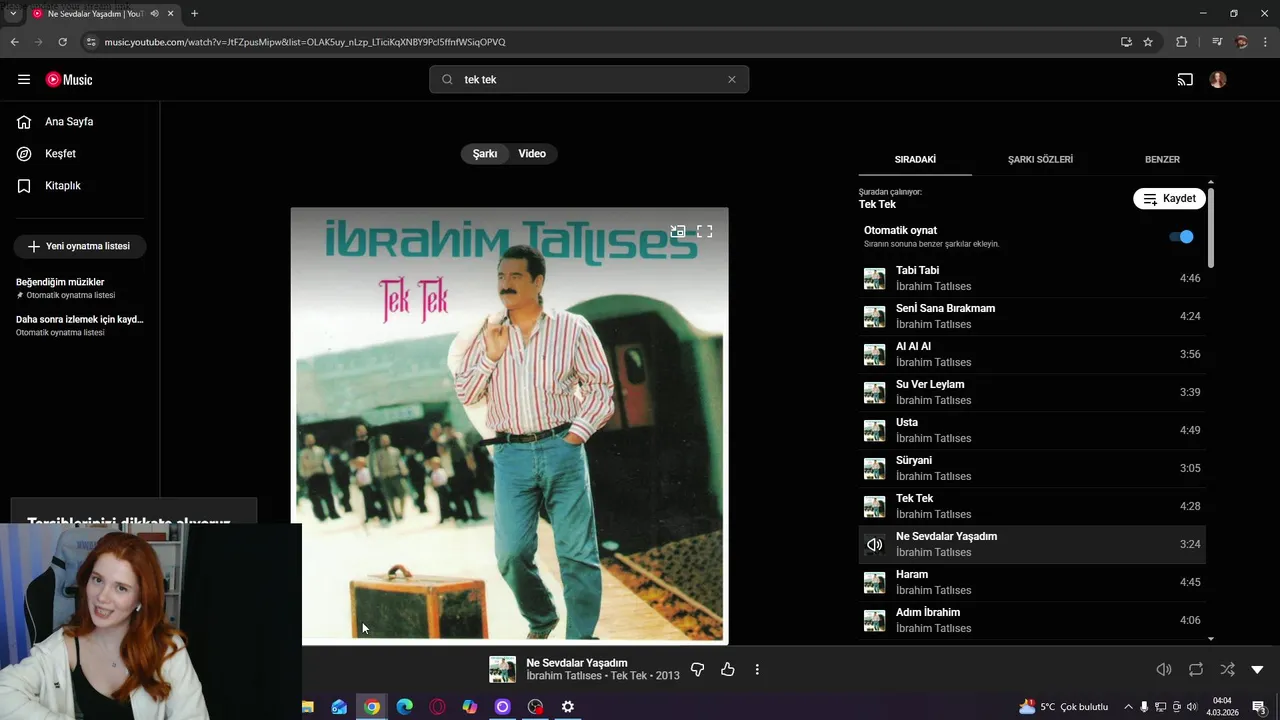Click the player bar album thumbnail

tap(502, 669)
